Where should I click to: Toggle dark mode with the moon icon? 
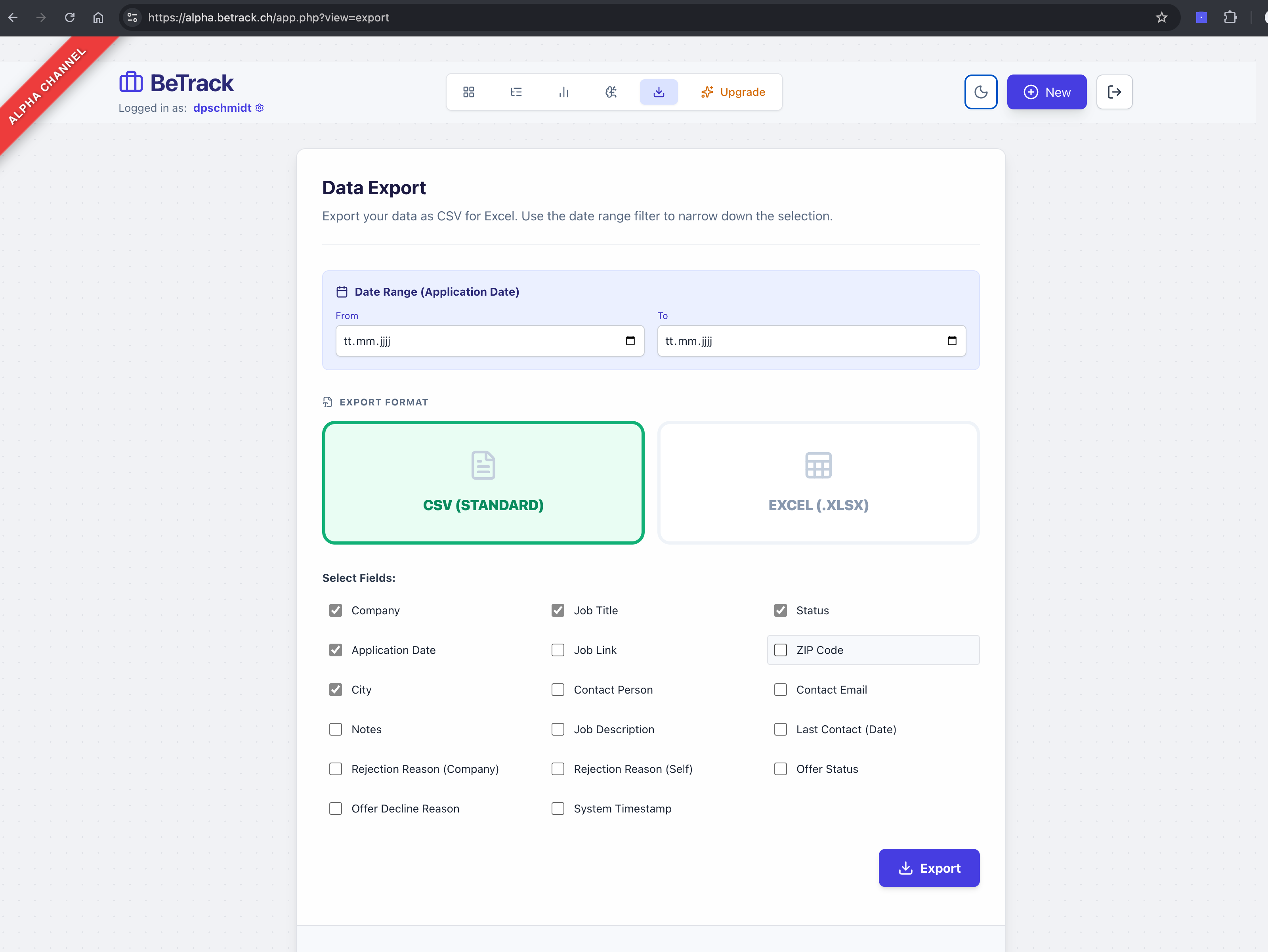981,92
